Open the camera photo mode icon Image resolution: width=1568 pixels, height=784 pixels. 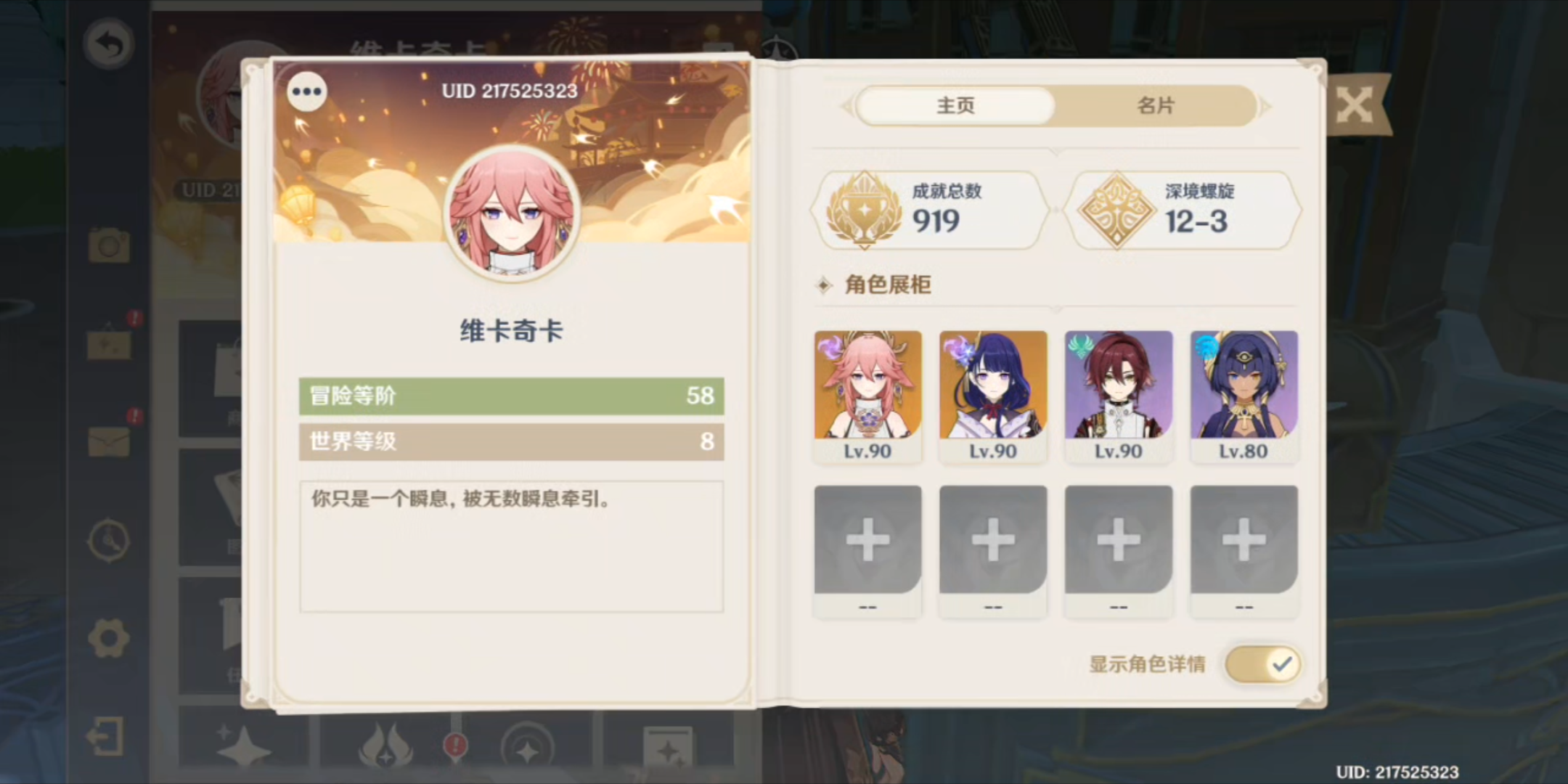click(x=109, y=245)
